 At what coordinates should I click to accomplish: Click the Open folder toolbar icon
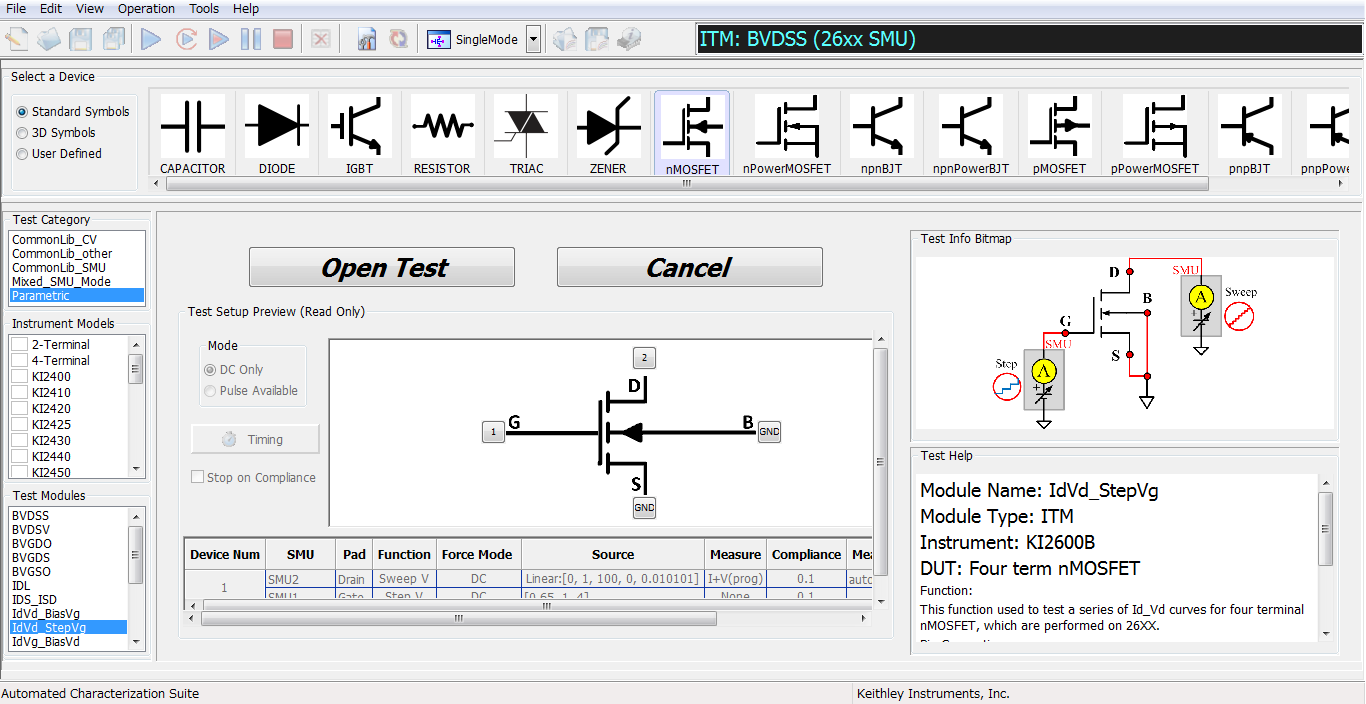tap(49, 40)
